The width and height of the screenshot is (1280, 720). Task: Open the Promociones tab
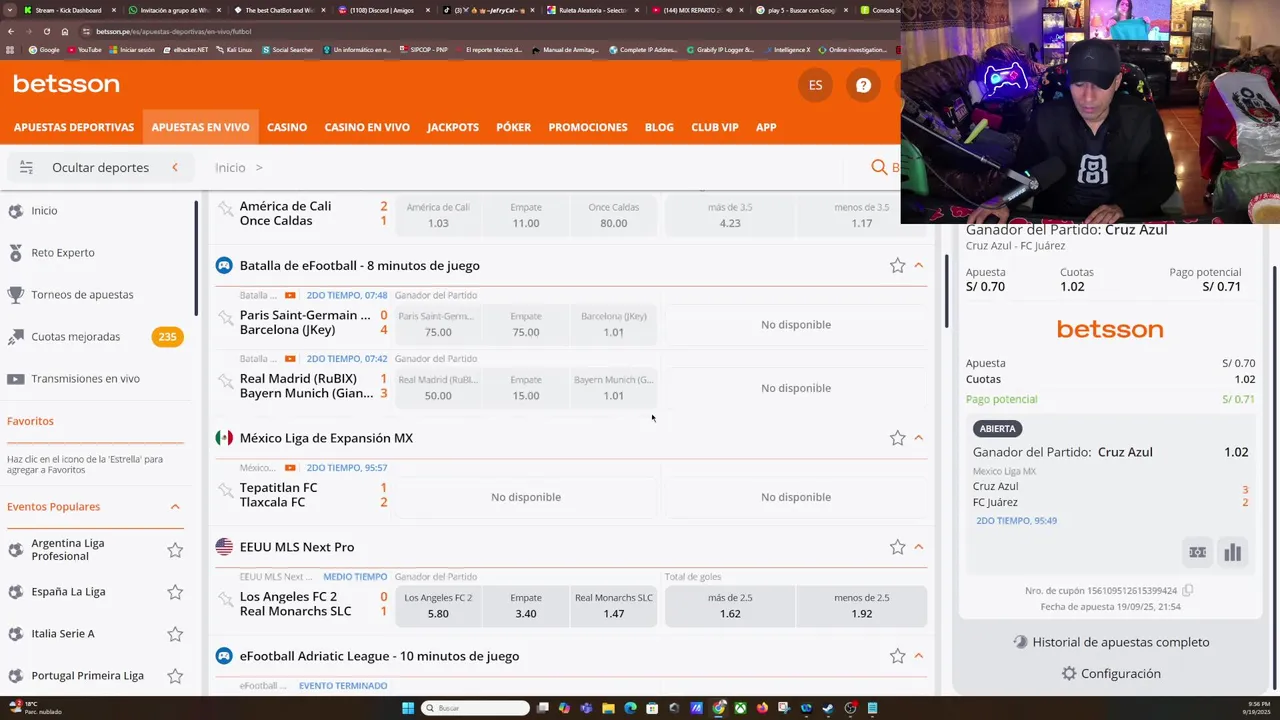tap(588, 127)
